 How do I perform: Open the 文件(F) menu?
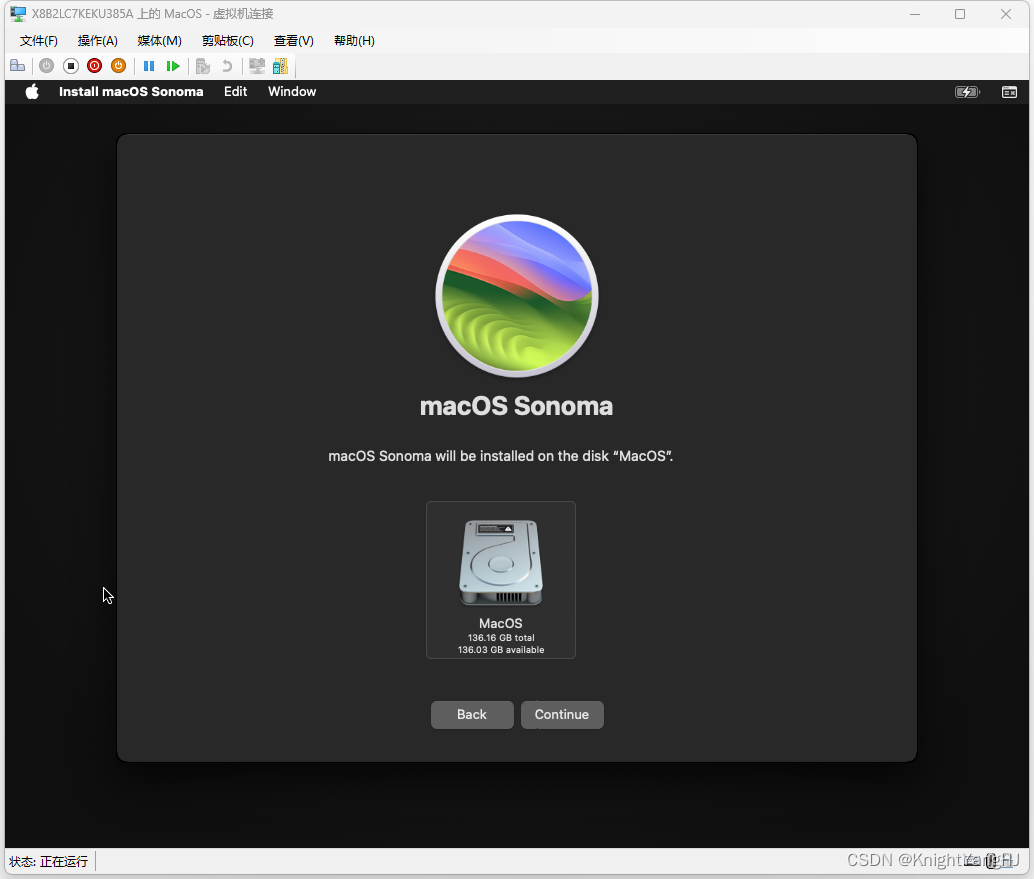point(39,41)
